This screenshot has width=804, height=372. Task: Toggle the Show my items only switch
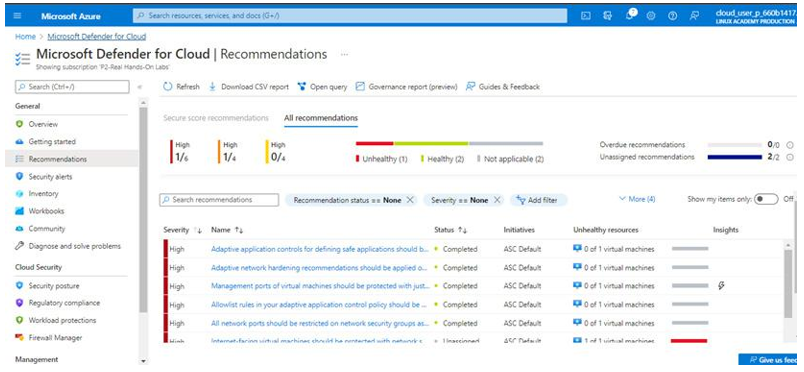click(x=766, y=200)
